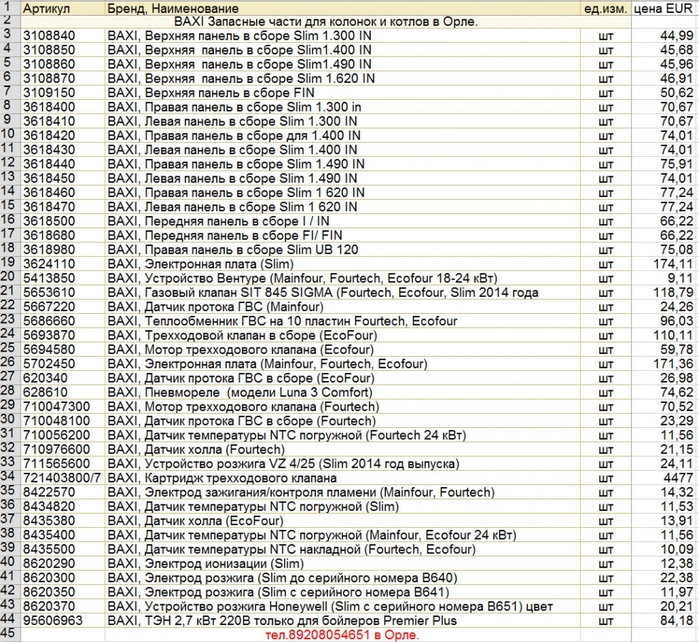This screenshot has width=699, height=642.
Task: Select article cell 8620370
Action: 63,606
